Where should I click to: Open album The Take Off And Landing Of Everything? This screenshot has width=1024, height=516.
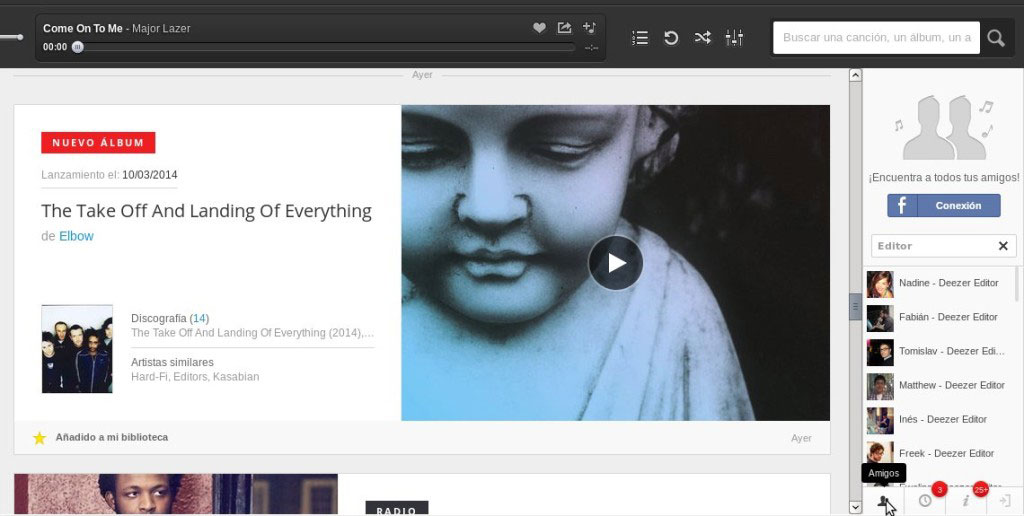tap(206, 211)
